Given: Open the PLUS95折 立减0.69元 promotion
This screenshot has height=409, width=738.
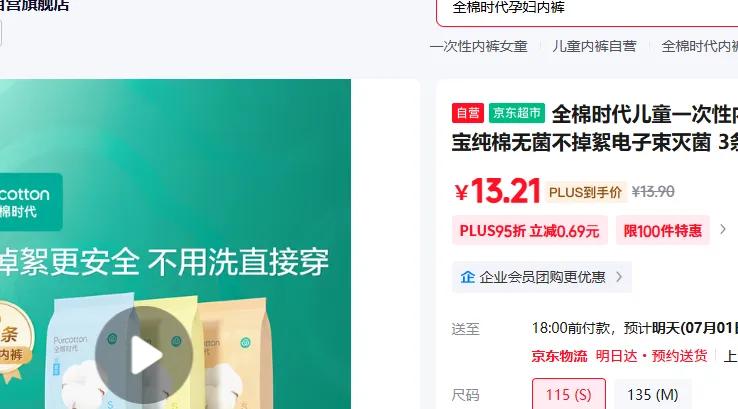Looking at the screenshot, I should pyautogui.click(x=529, y=231).
